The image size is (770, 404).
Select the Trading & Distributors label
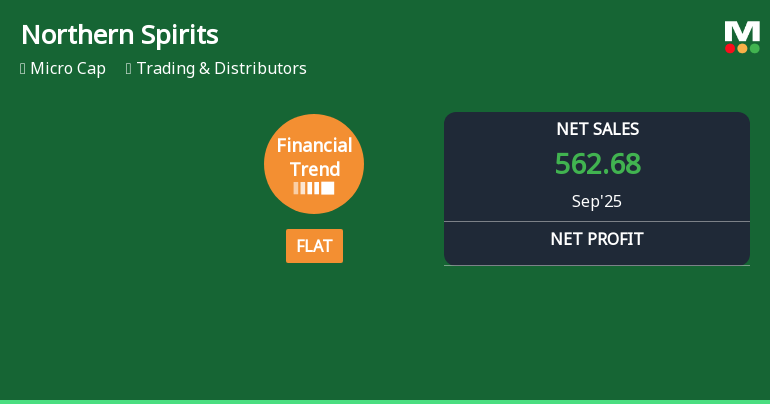pyautogui.click(x=221, y=69)
